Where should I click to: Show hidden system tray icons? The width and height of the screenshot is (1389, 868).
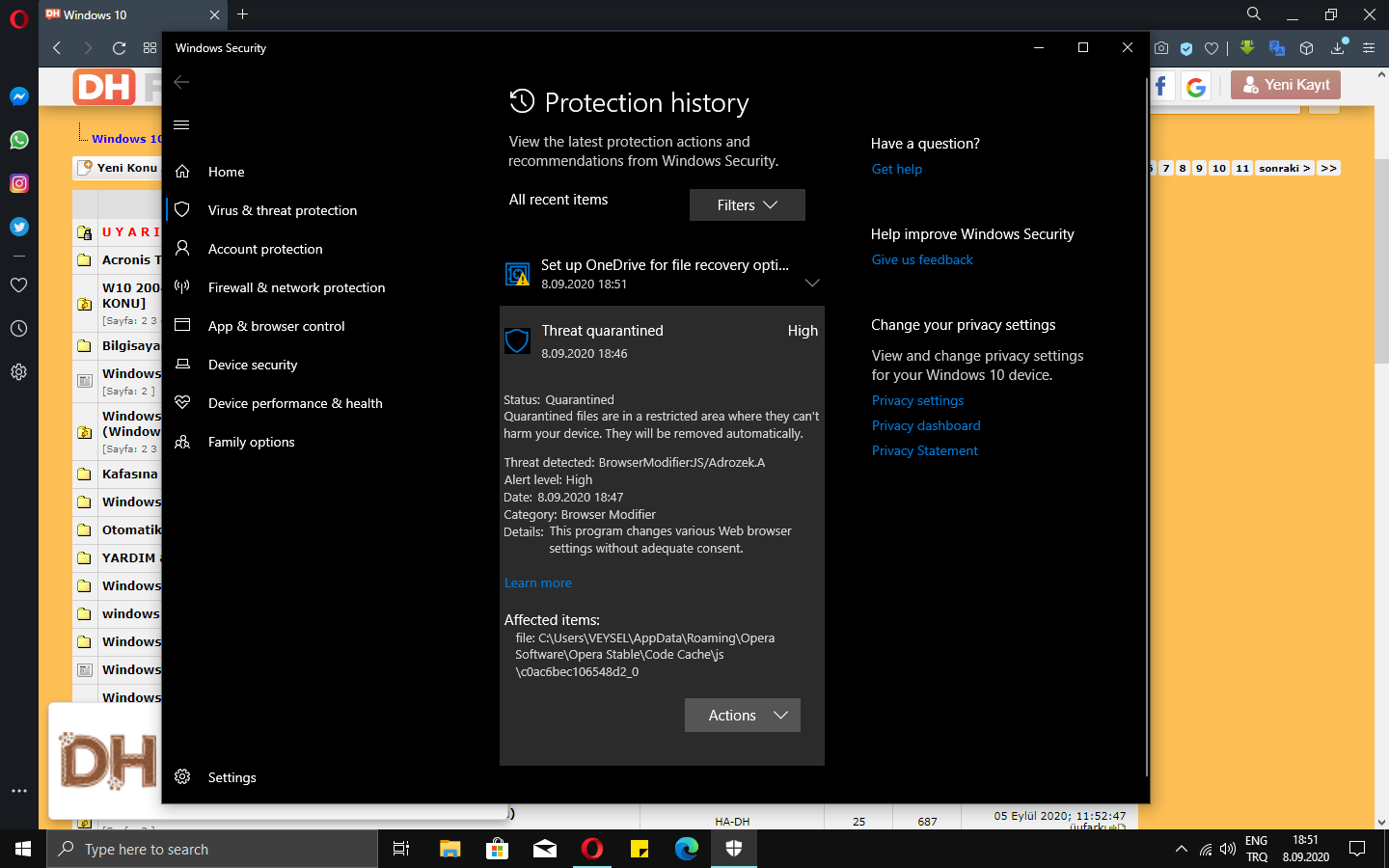pyautogui.click(x=1181, y=850)
